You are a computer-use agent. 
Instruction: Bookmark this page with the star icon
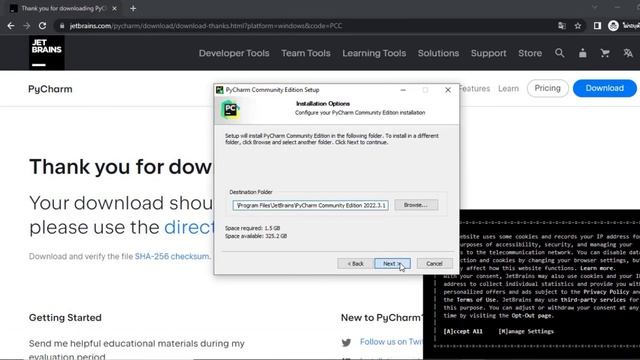[578, 26]
